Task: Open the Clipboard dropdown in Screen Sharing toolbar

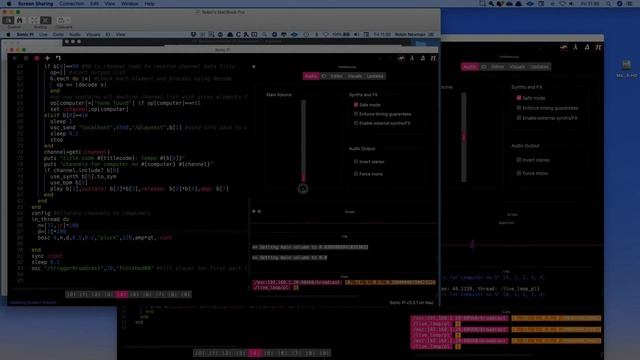Action: 63,20
